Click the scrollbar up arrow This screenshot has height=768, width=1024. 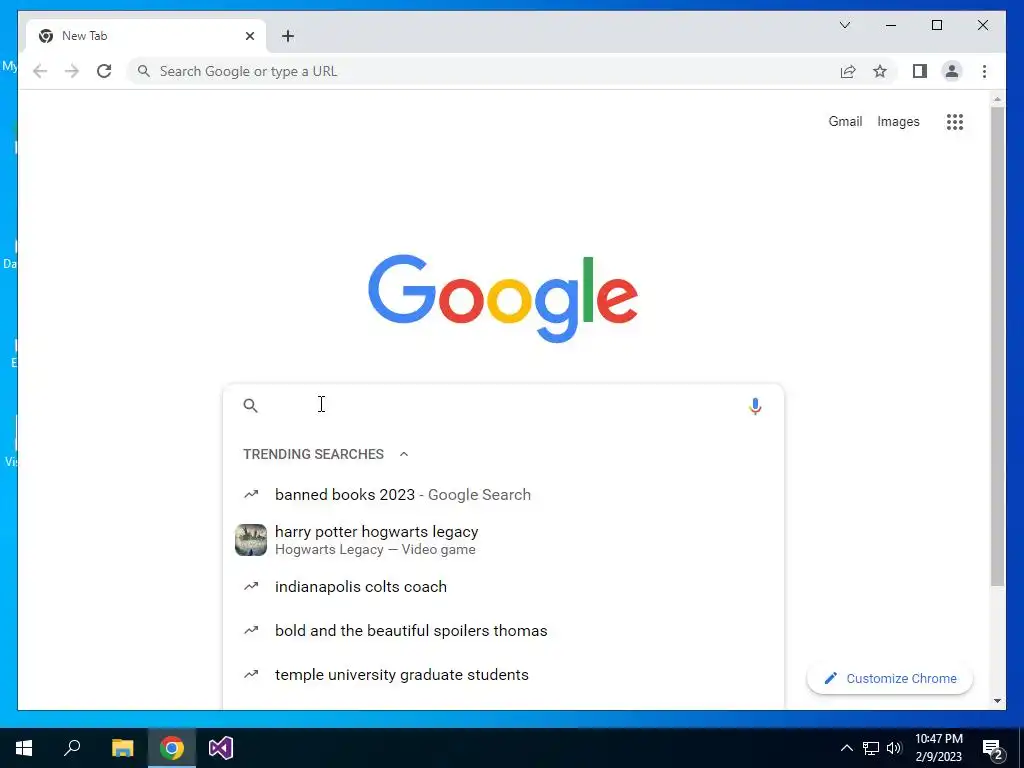pyautogui.click(x=997, y=99)
